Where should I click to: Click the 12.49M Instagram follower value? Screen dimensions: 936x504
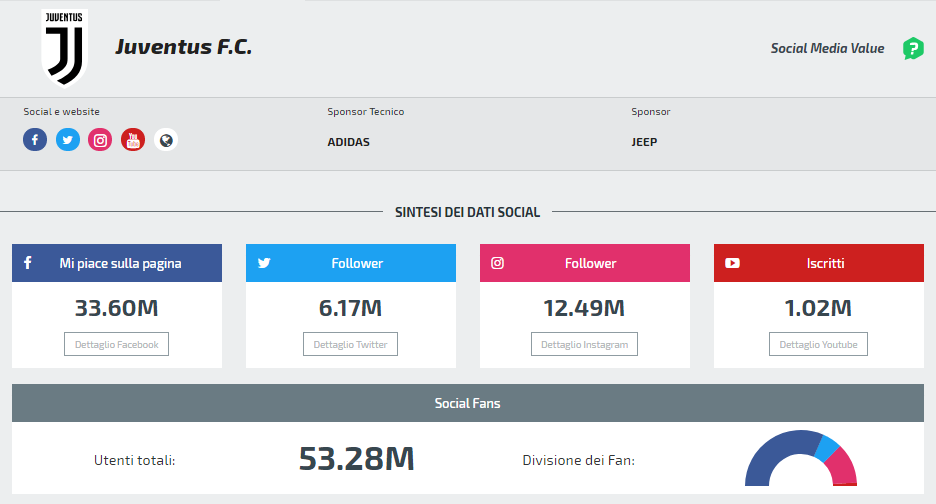click(x=584, y=308)
